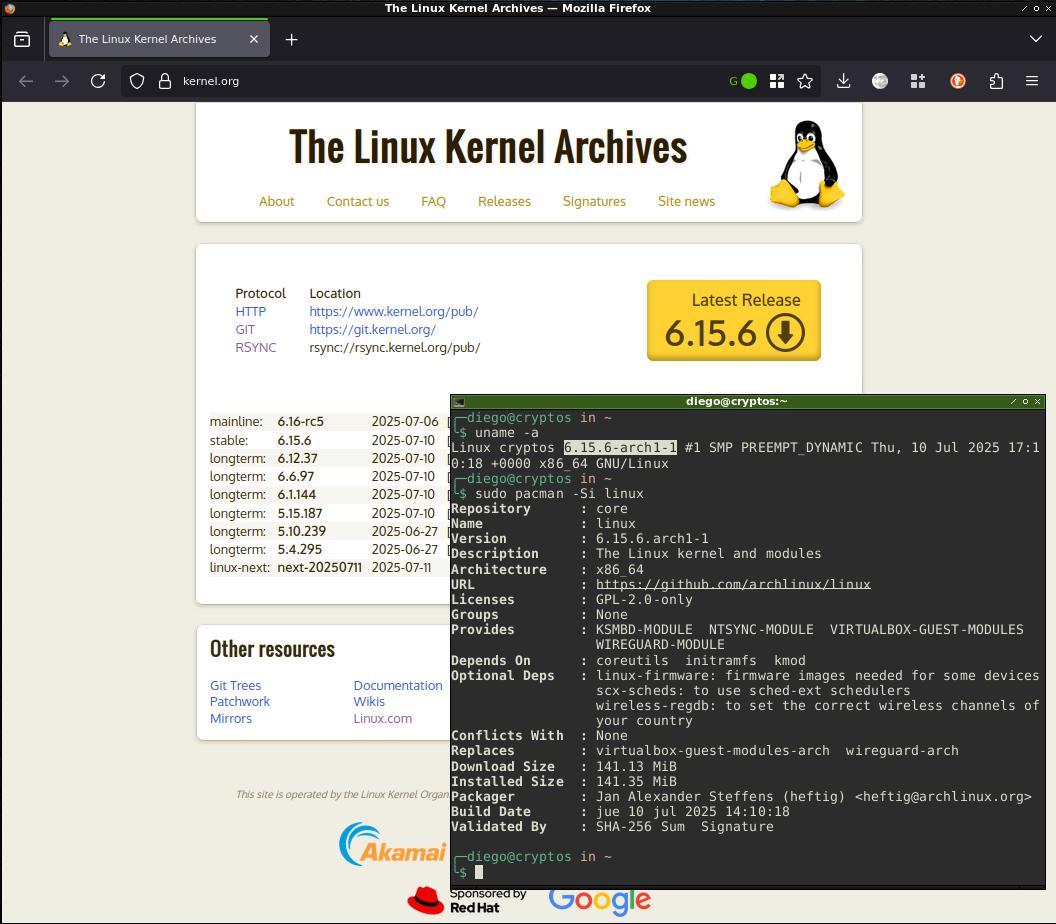This screenshot has height=924, width=1056.
Task: Open the RSYNC protocol link
Action: pos(255,348)
